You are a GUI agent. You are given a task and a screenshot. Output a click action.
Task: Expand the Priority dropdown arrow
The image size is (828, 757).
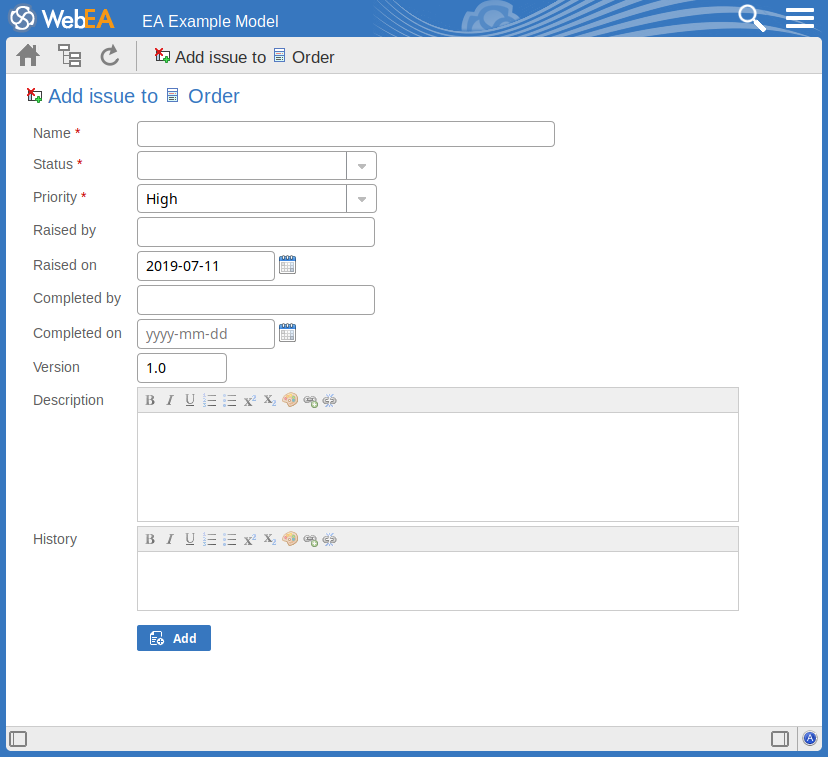pos(361,199)
